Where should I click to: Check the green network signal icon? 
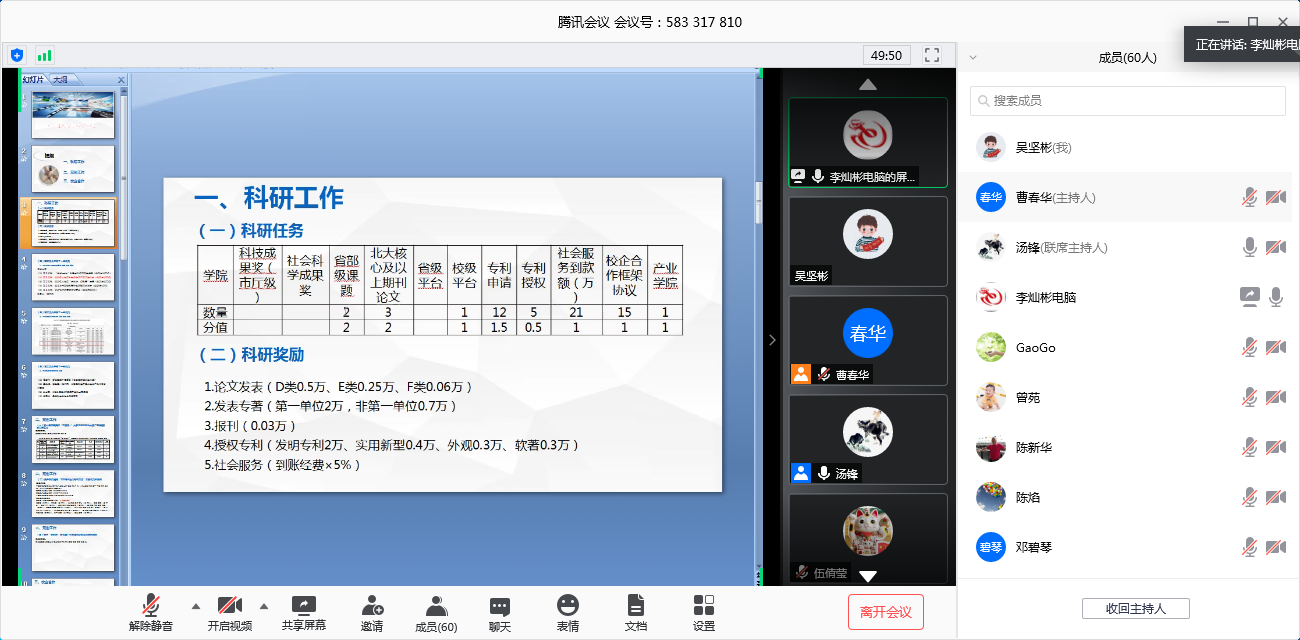coord(44,55)
